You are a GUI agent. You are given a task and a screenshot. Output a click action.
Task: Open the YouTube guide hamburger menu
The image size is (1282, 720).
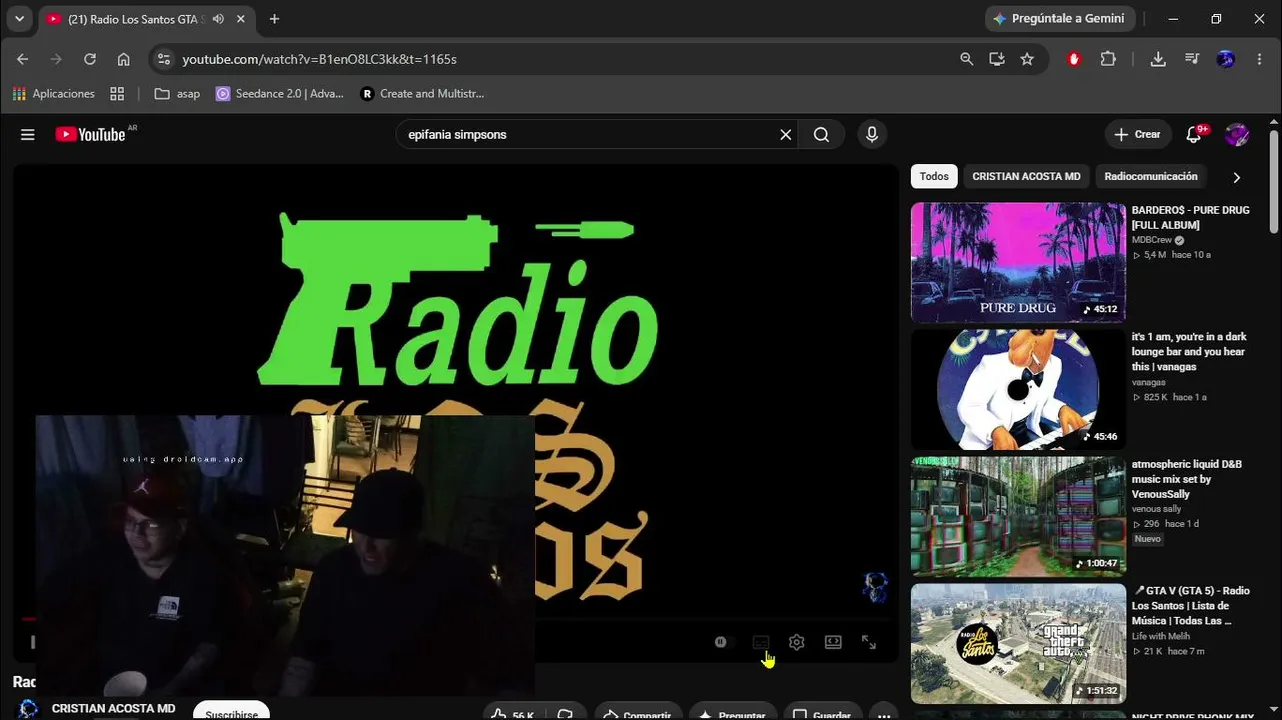click(x=28, y=135)
